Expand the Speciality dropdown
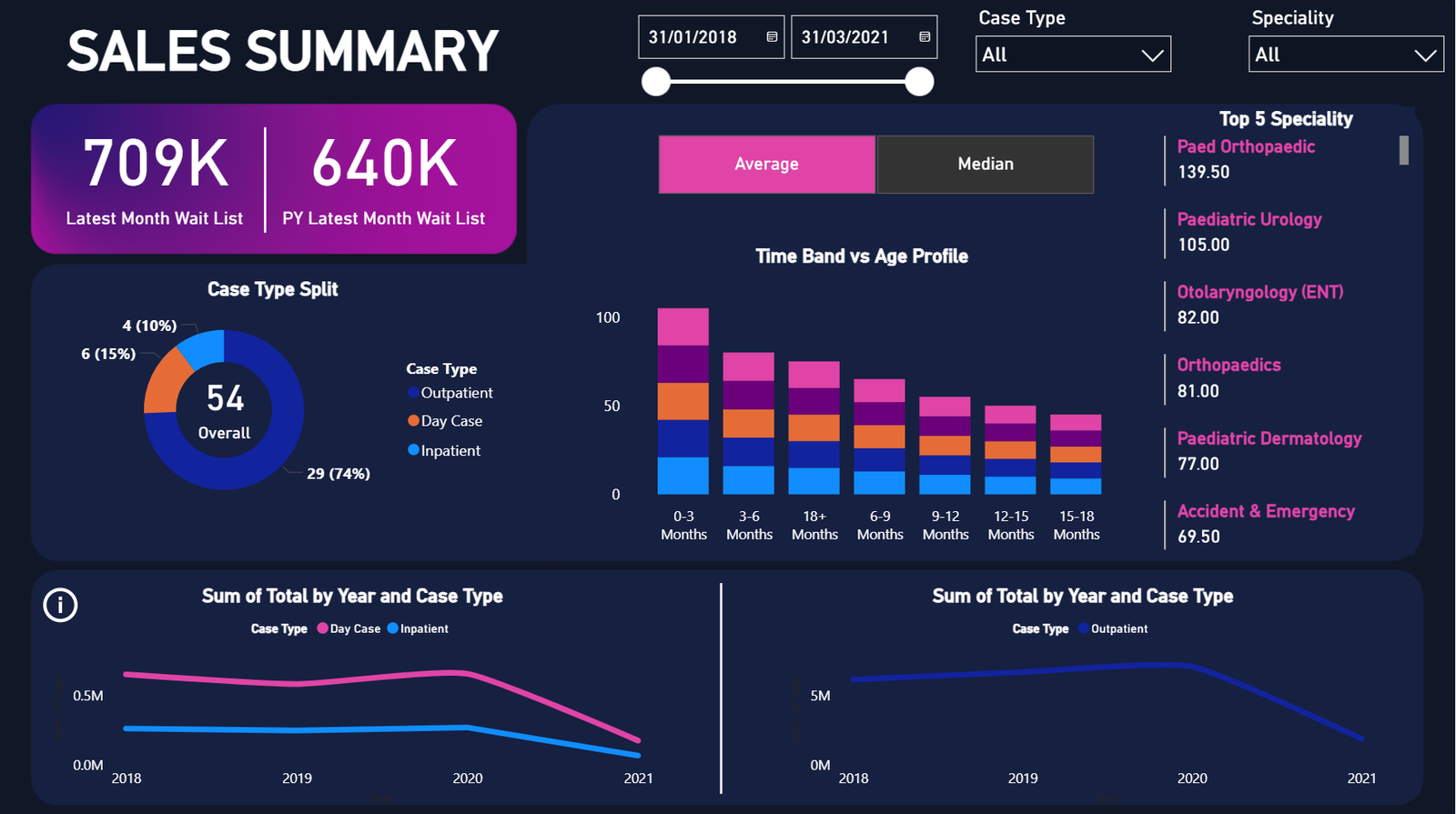The height and width of the screenshot is (814, 1456). [x=1345, y=55]
